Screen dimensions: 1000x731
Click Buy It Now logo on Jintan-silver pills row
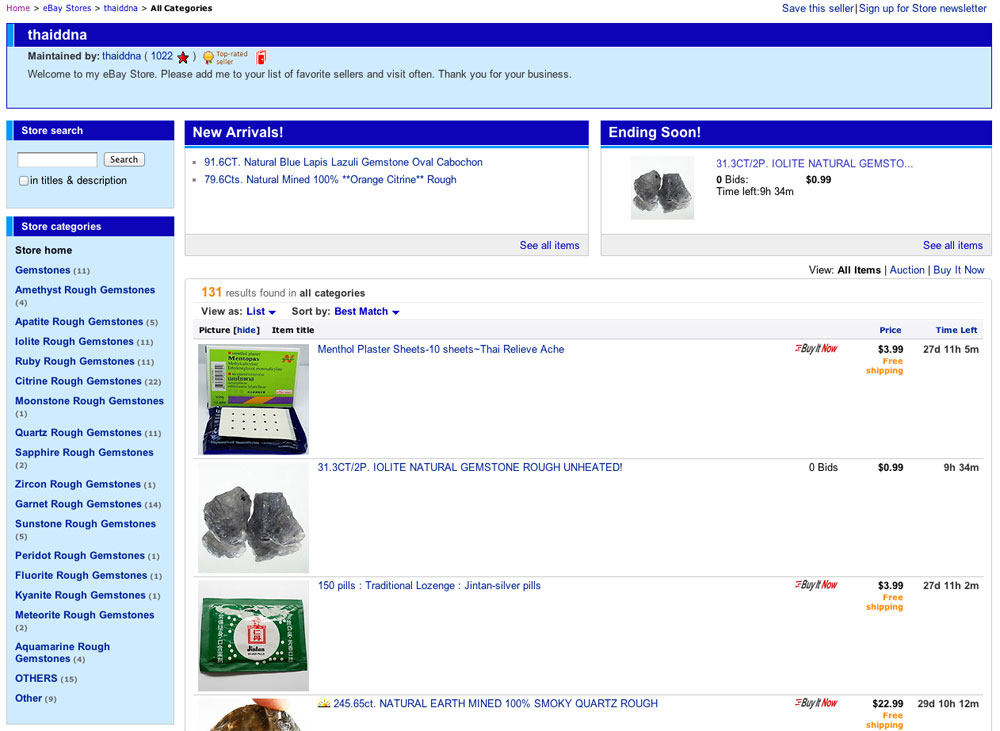point(816,585)
